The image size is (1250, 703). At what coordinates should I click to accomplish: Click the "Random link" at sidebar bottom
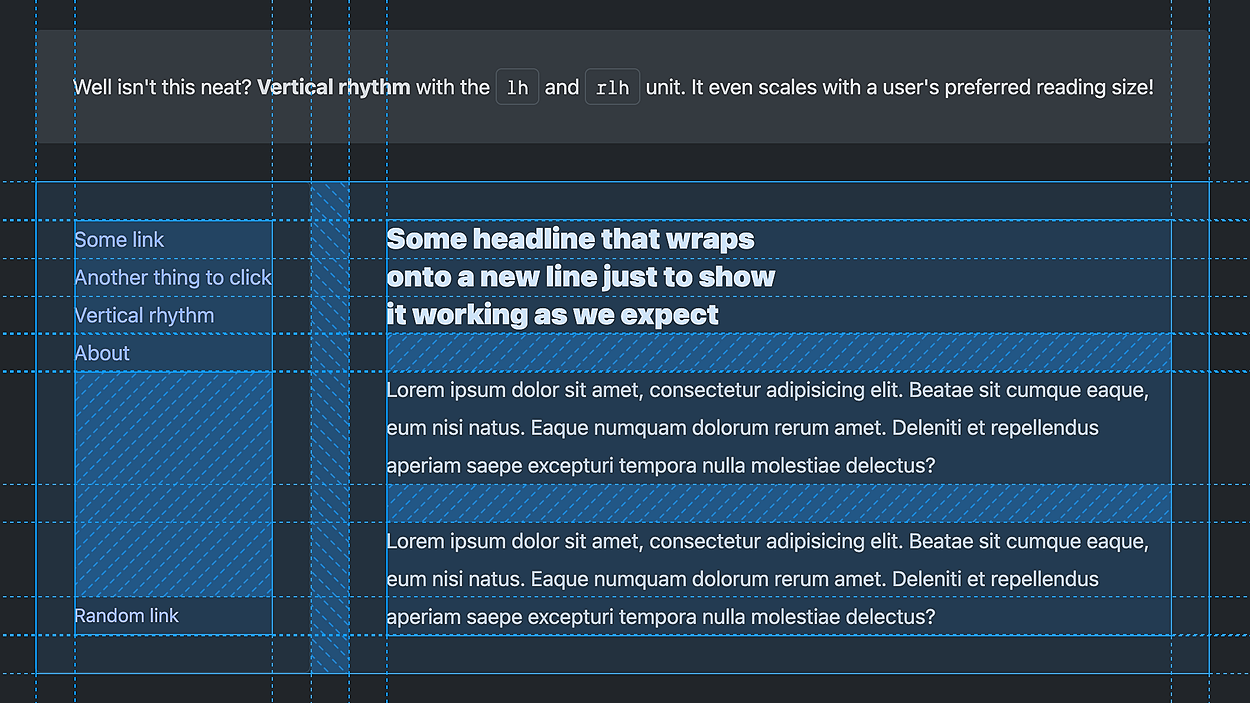click(x=126, y=616)
